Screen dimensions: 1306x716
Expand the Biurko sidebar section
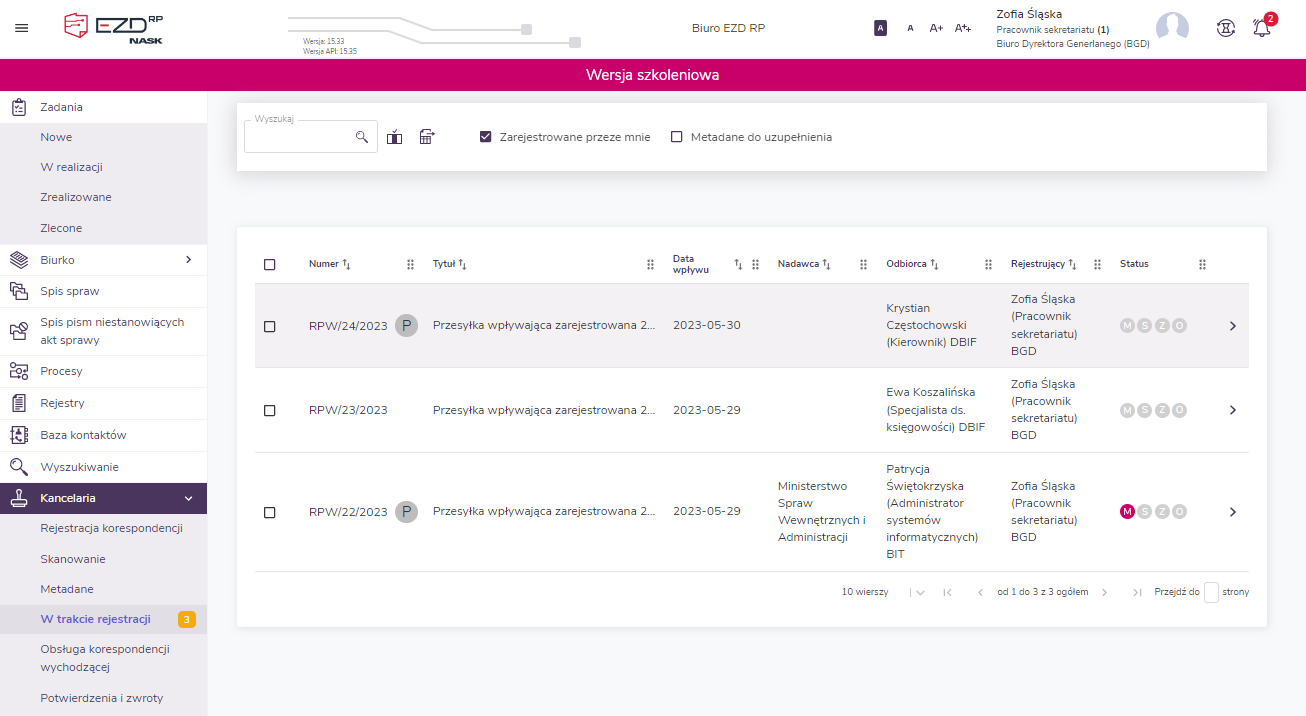pyautogui.click(x=188, y=260)
